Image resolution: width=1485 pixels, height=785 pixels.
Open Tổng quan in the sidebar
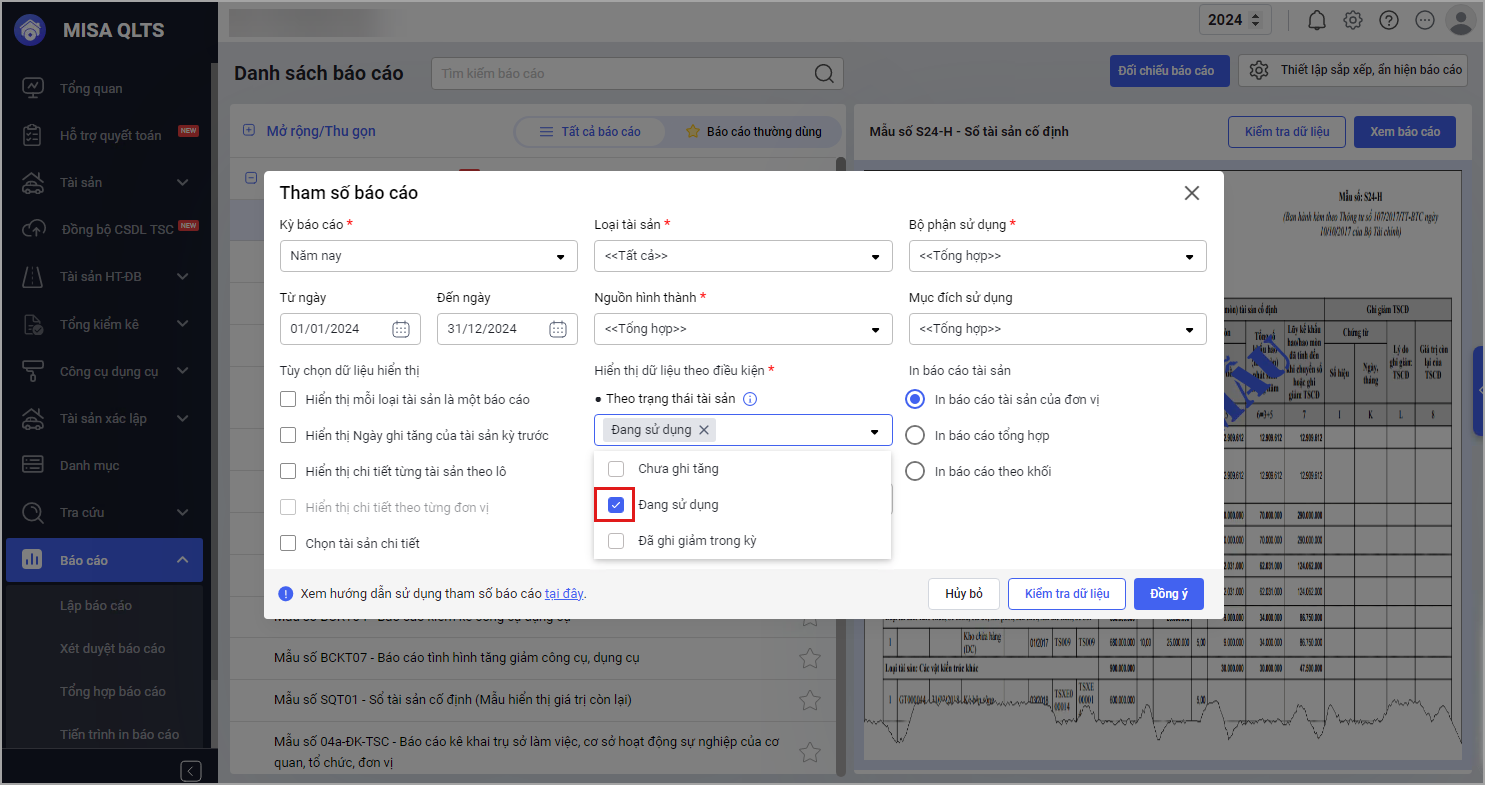click(91, 88)
